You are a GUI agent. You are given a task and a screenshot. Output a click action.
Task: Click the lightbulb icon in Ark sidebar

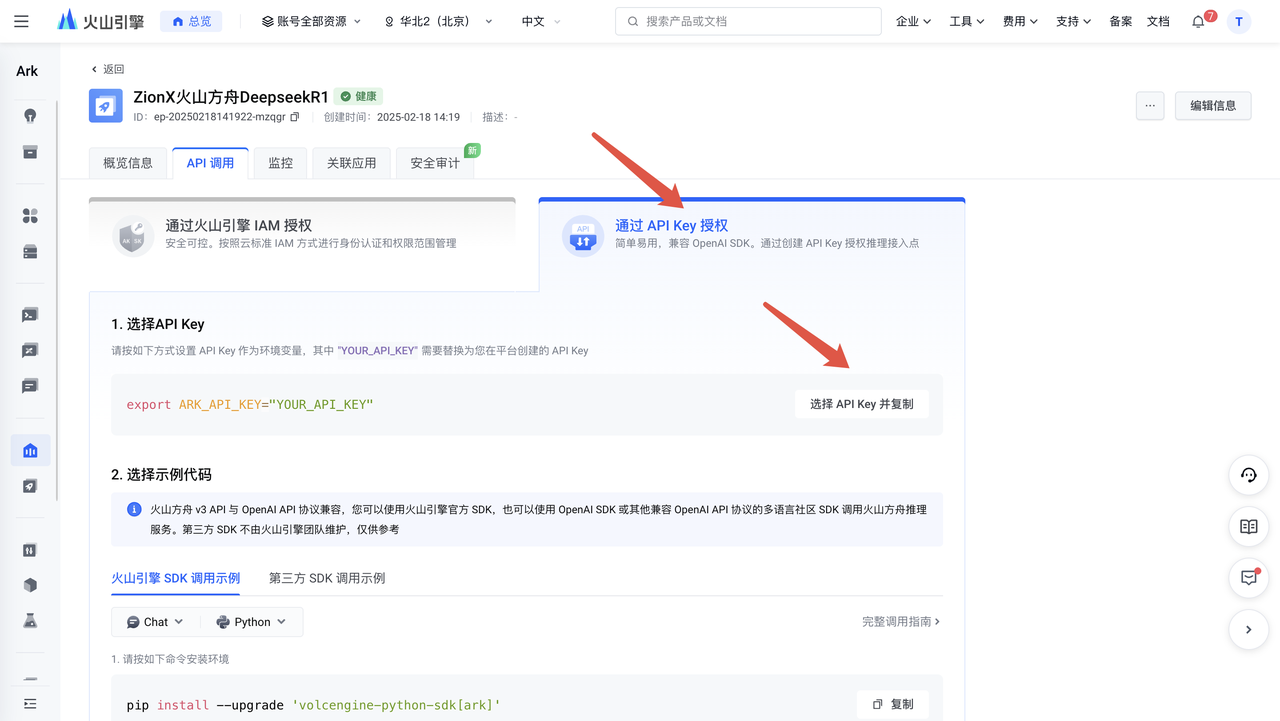pos(30,115)
